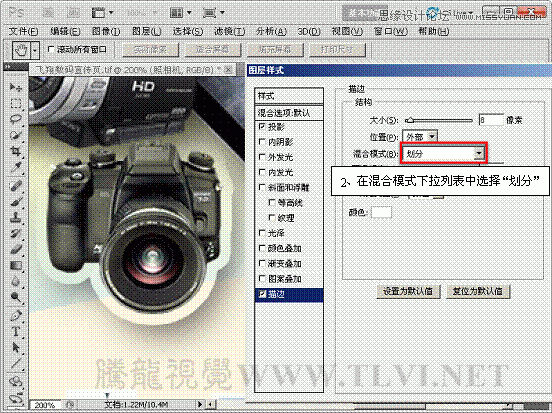
Task: Select the Dodge tool
Action: click(x=15, y=298)
